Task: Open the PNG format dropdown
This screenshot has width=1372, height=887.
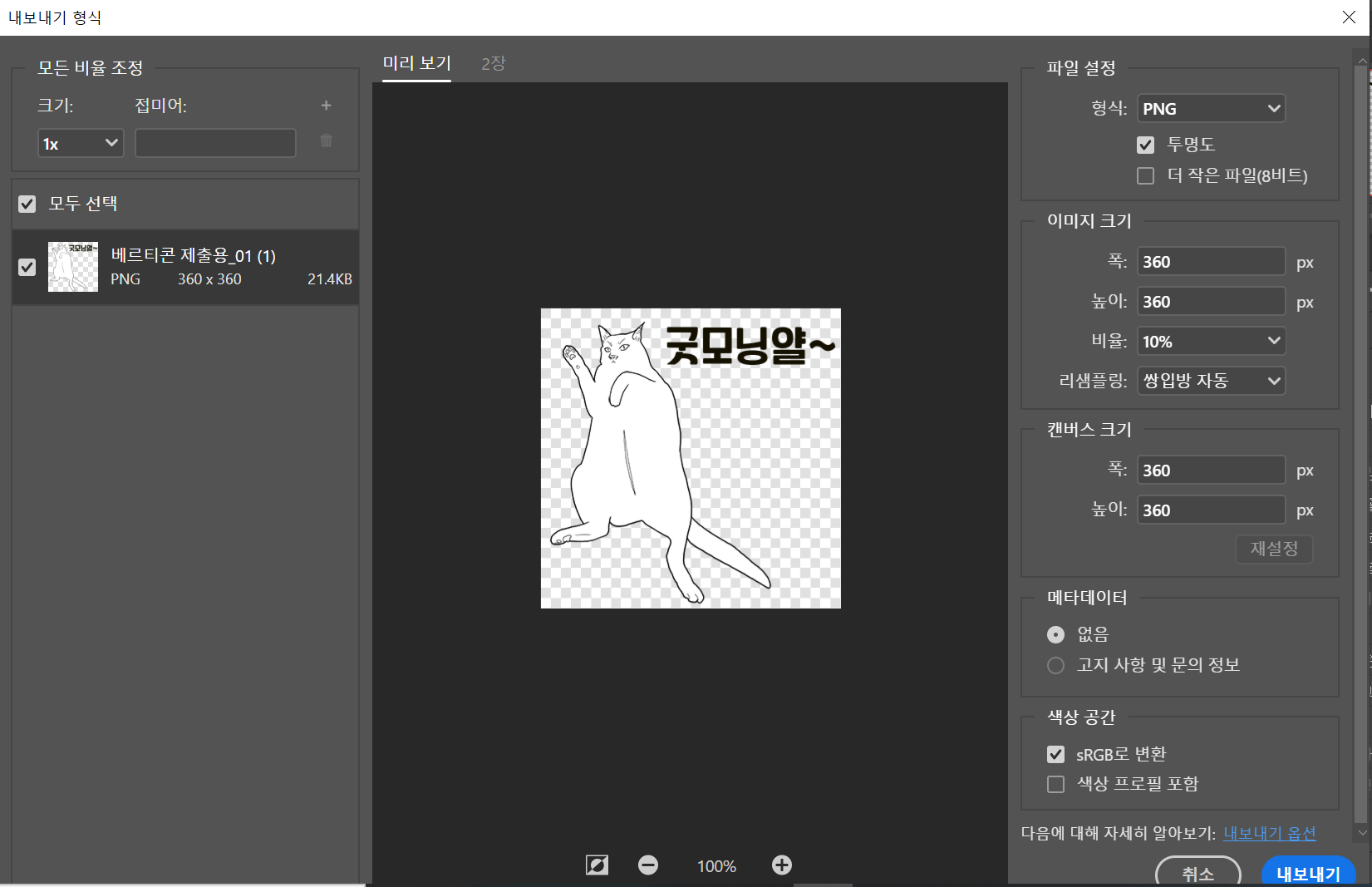Action: point(1210,108)
